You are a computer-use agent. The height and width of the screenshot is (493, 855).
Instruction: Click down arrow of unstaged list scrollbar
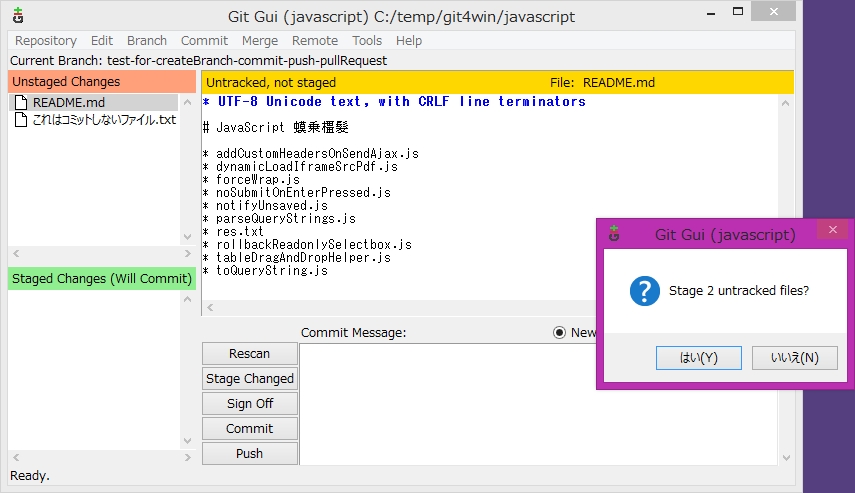click(x=188, y=237)
